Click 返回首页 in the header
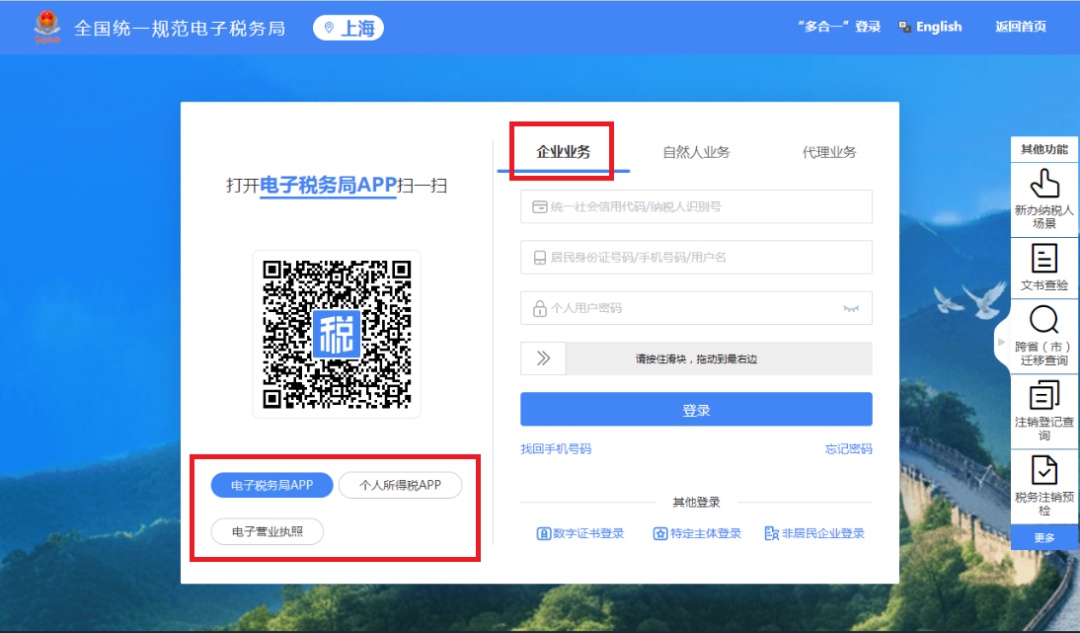1080x633 pixels. pyautogui.click(x=1021, y=27)
